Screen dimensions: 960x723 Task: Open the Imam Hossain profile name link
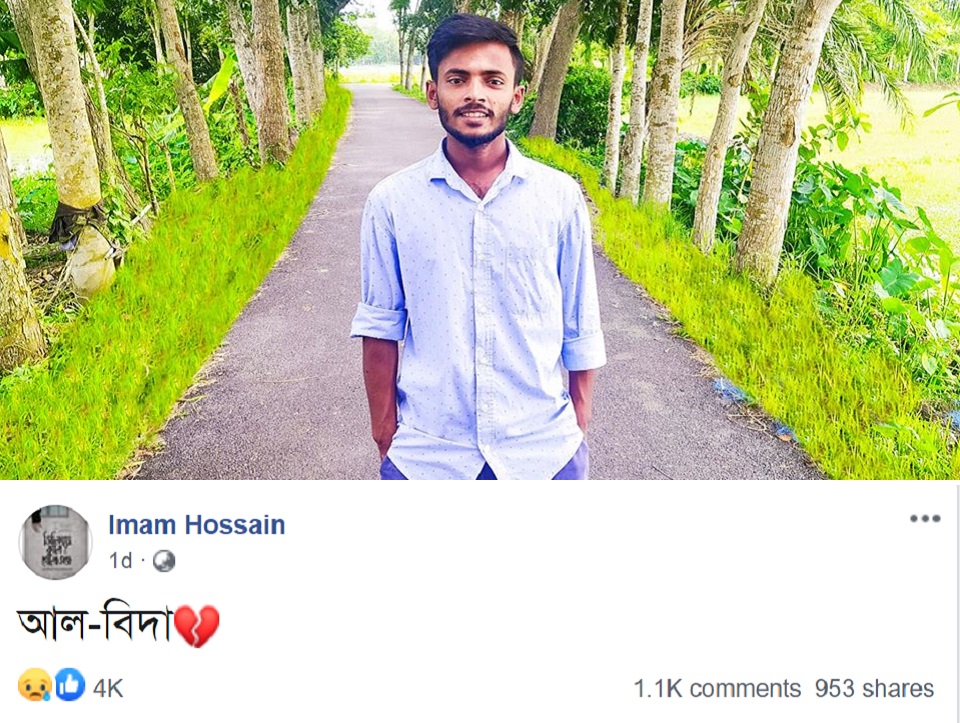click(197, 525)
